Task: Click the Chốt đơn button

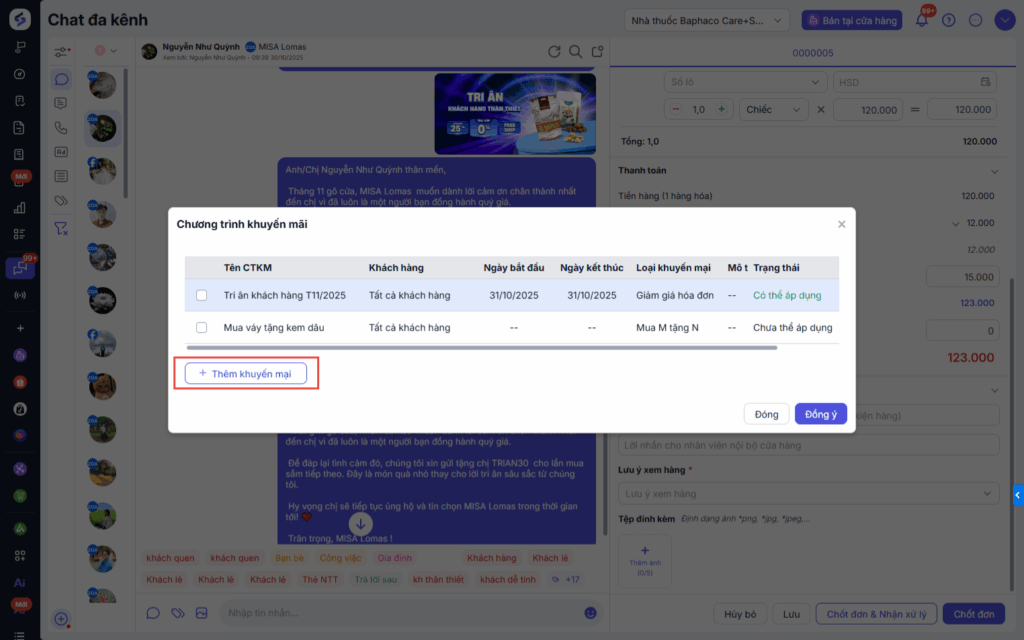Action: [973, 614]
